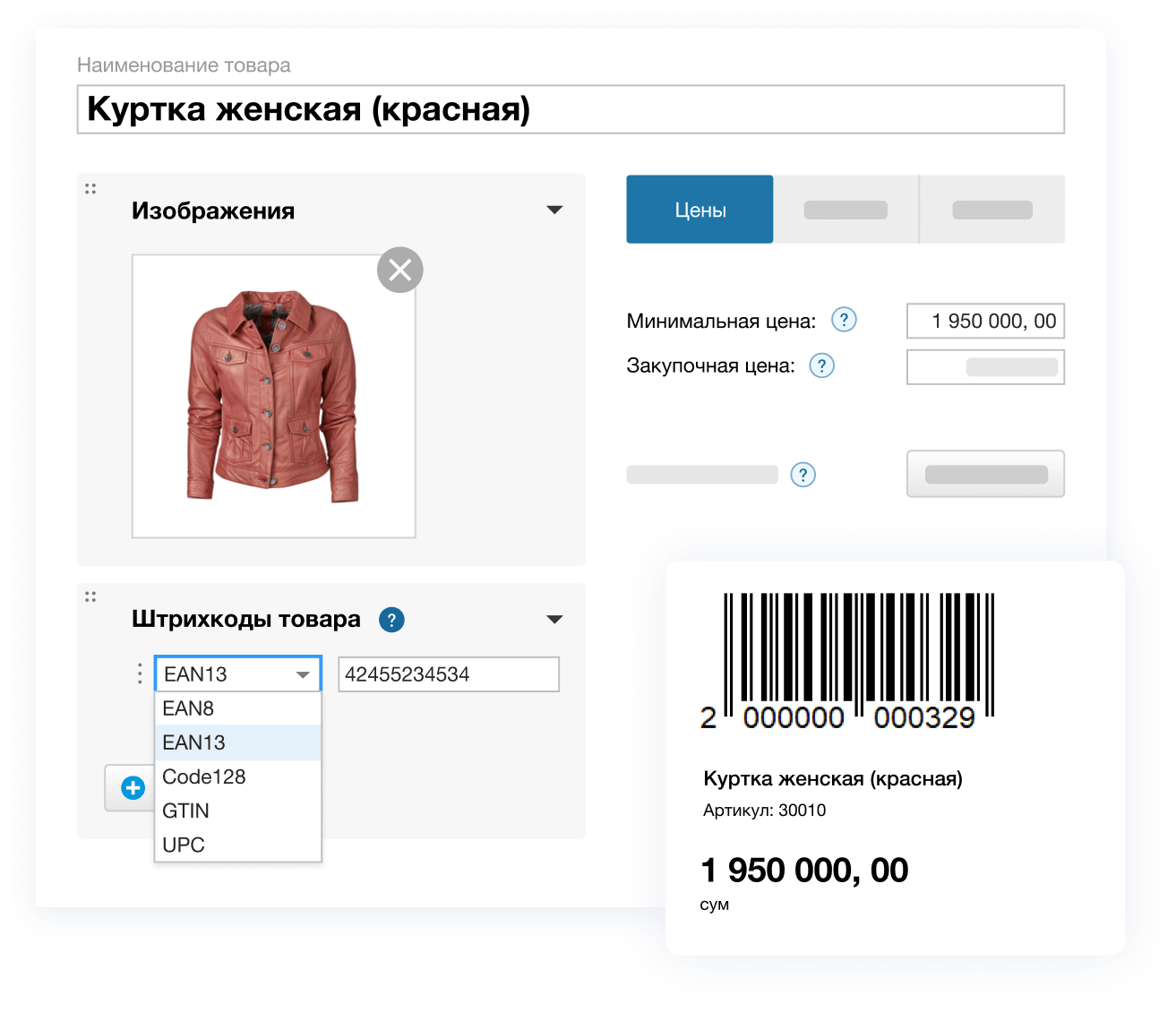Image resolution: width=1176 pixels, height=1021 pixels.
Task: Choose EAN13 in the dropdown list
Action: click(x=238, y=742)
